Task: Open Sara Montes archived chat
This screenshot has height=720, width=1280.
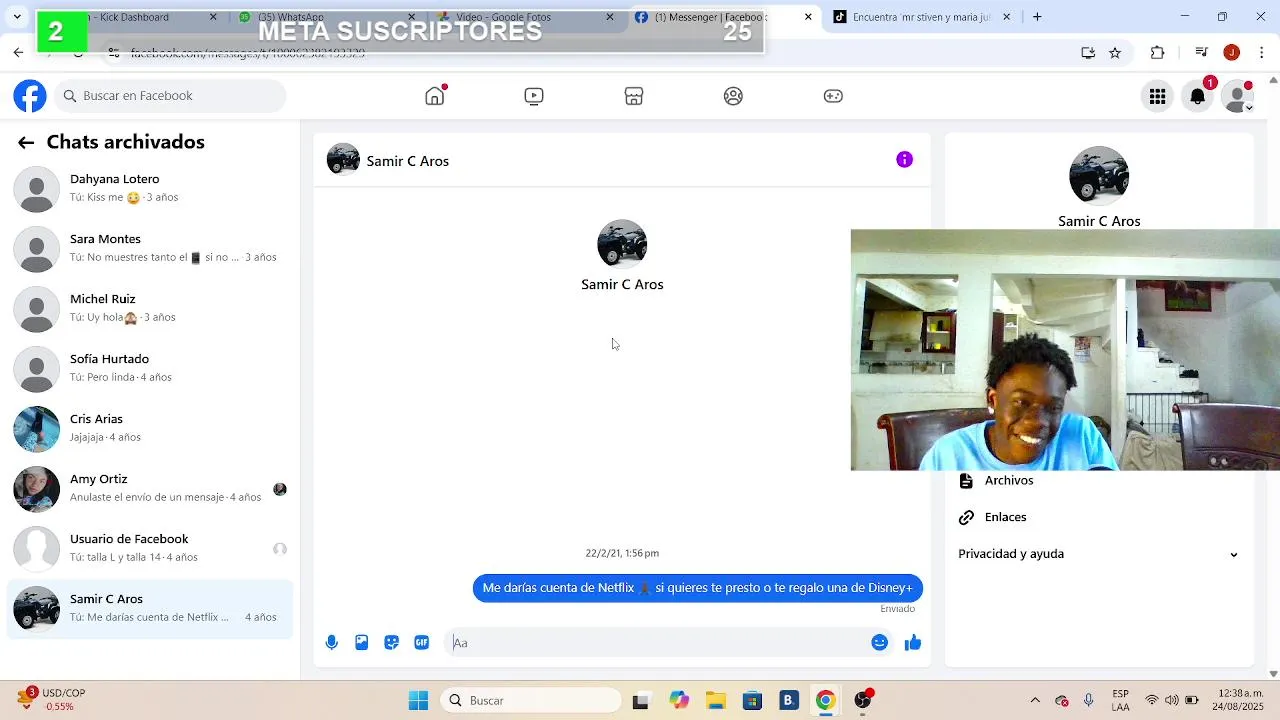Action: [150, 248]
